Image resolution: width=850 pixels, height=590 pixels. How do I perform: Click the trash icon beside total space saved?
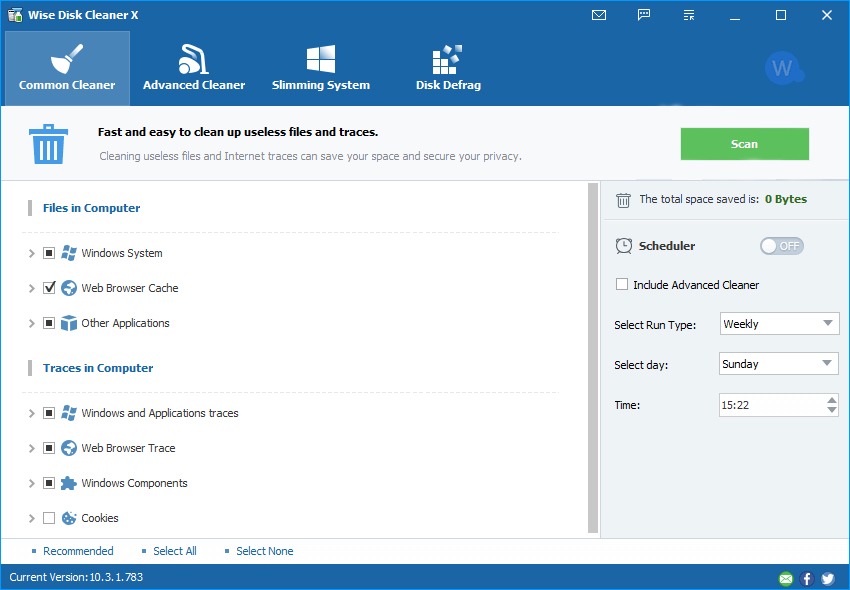pyautogui.click(x=623, y=200)
